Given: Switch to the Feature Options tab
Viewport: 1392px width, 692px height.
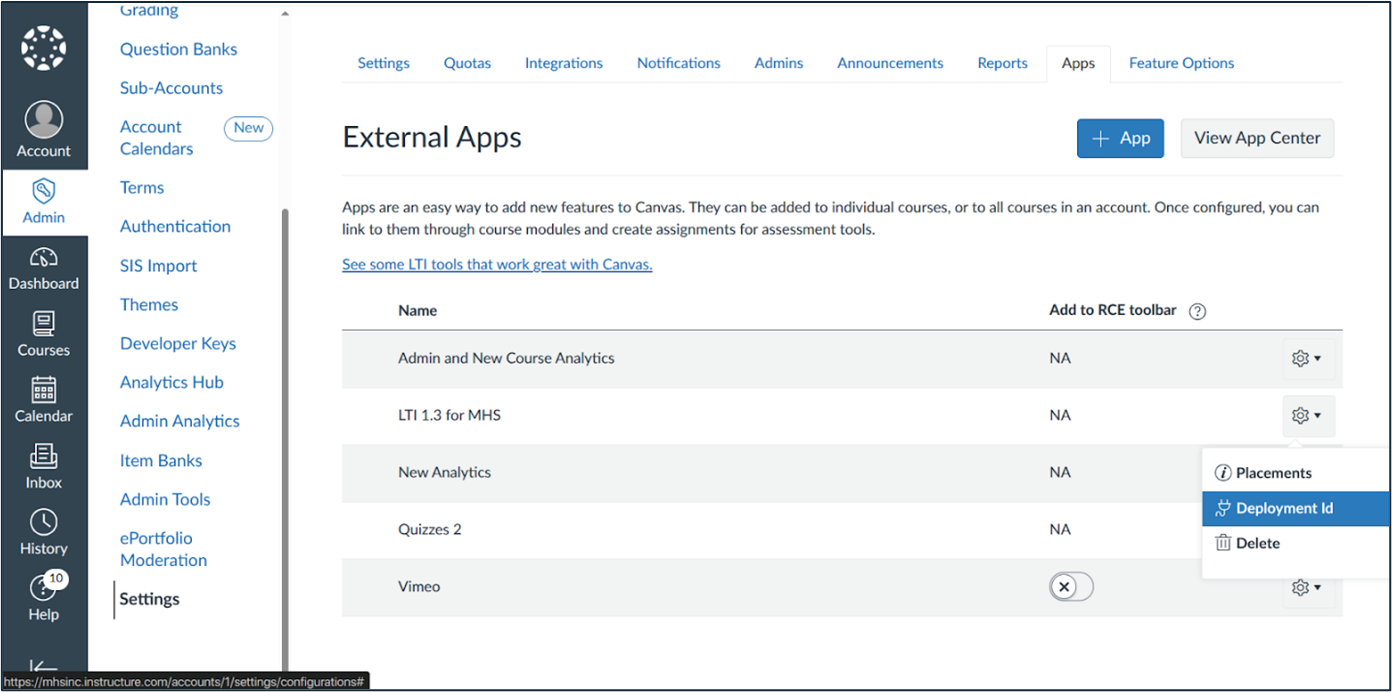Looking at the screenshot, I should [x=1181, y=63].
